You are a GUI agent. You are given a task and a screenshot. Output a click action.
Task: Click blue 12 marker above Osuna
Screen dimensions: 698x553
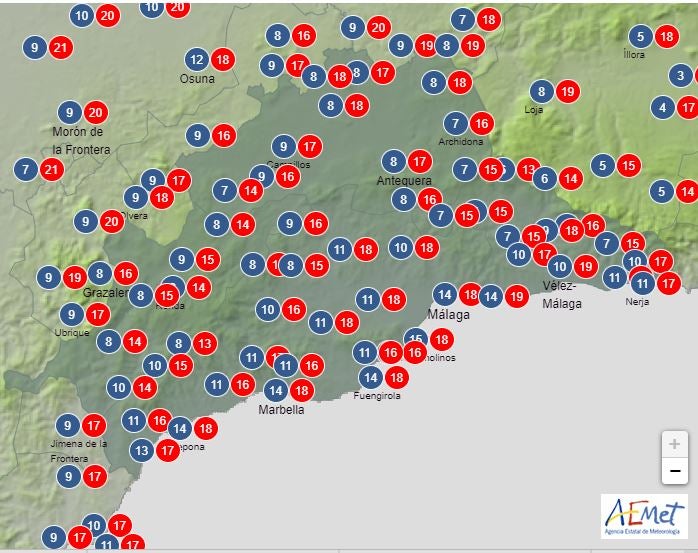(x=197, y=59)
